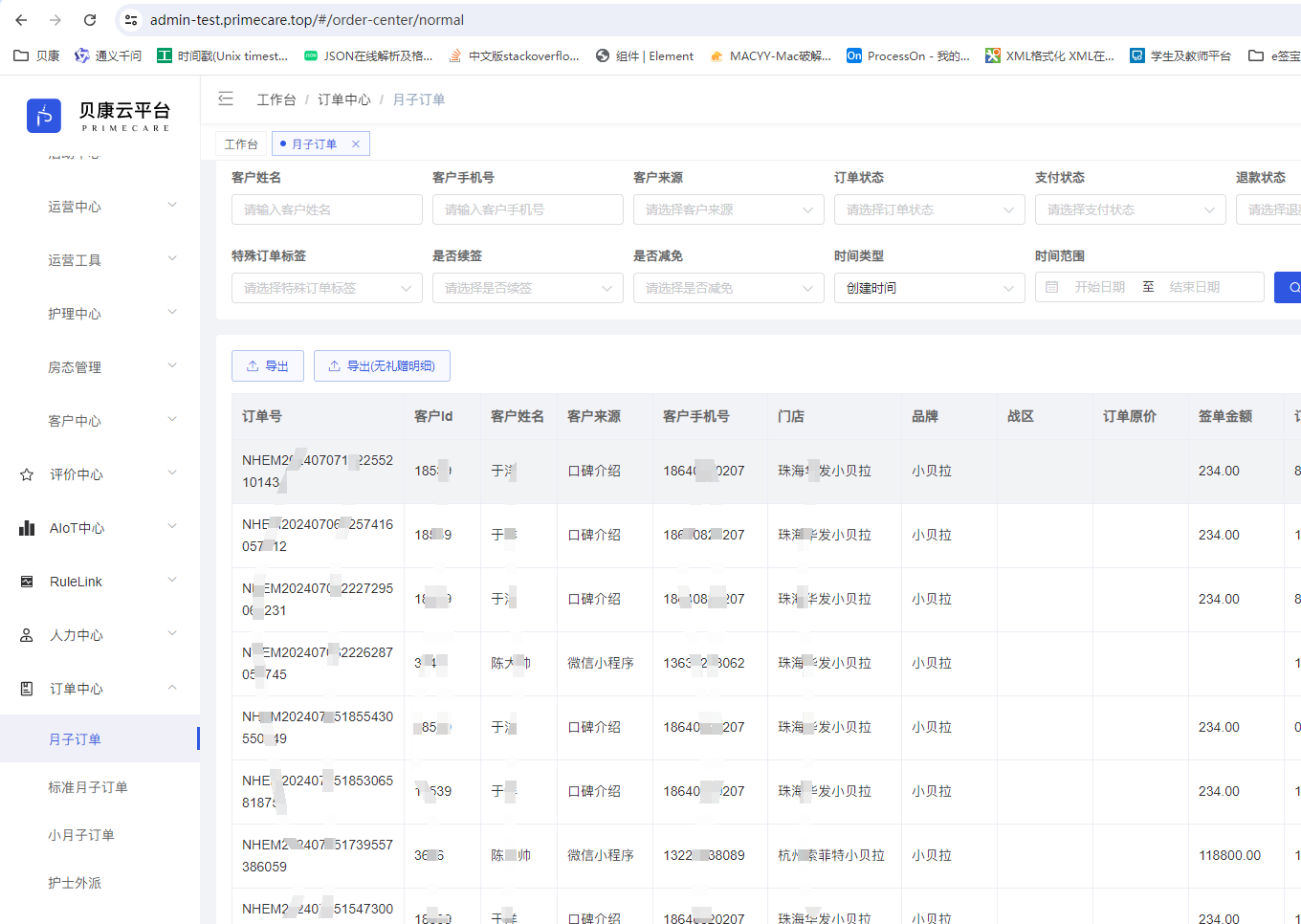Focus the 客户手机号 input field
The image size is (1301, 924).
(x=527, y=209)
